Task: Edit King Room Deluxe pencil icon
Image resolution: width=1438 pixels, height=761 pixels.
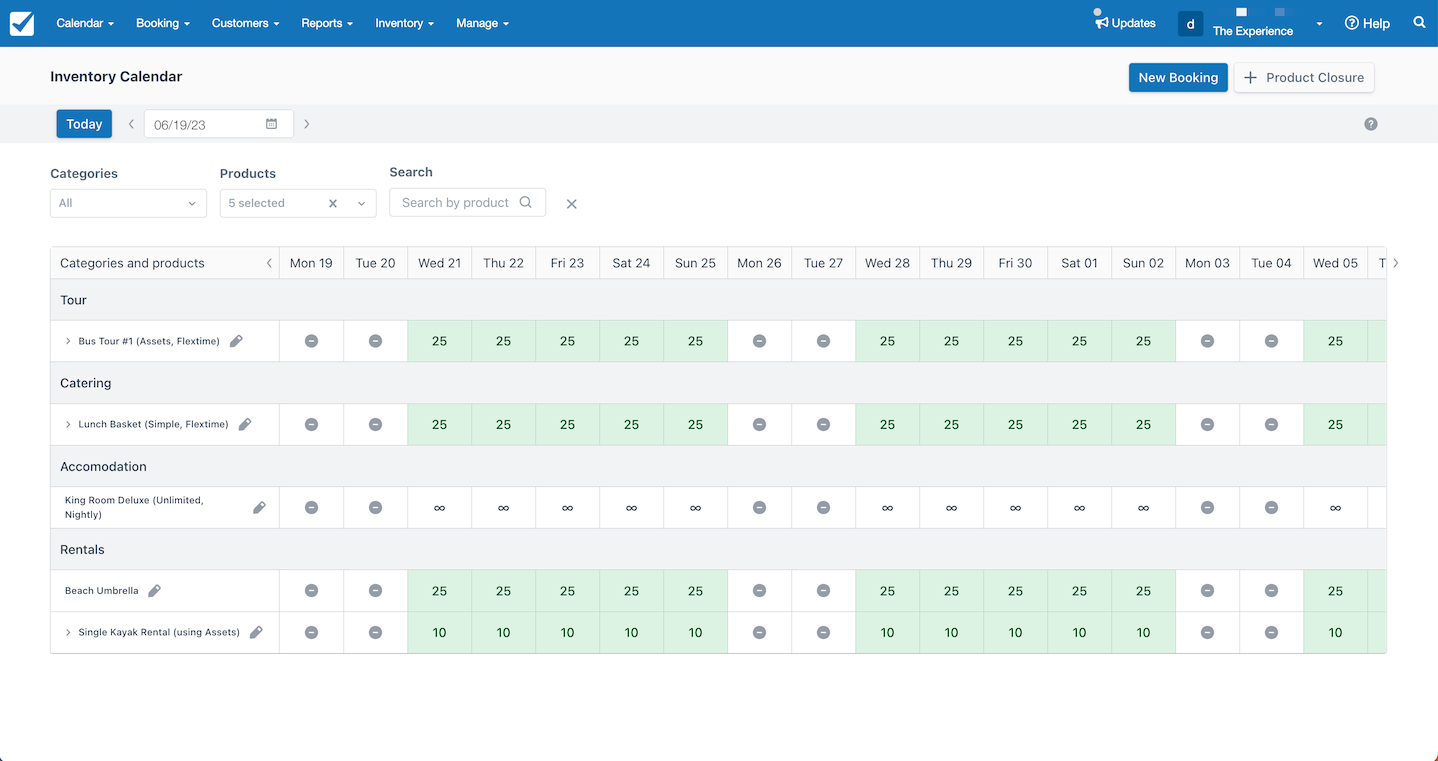Action: pos(259,507)
